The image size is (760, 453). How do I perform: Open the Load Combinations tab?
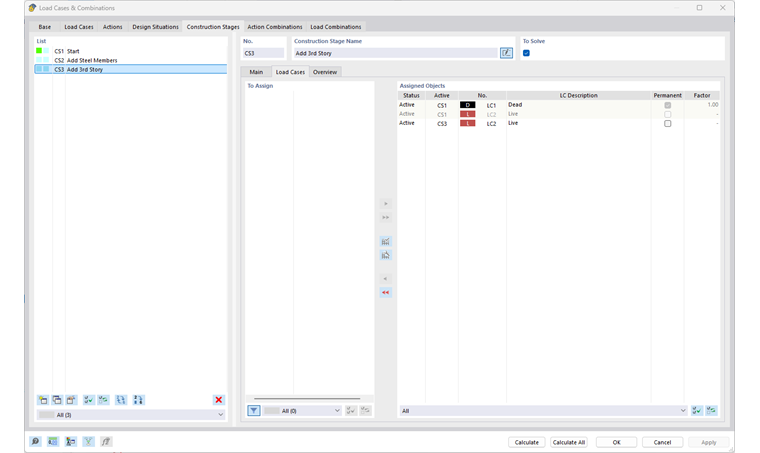pos(335,27)
